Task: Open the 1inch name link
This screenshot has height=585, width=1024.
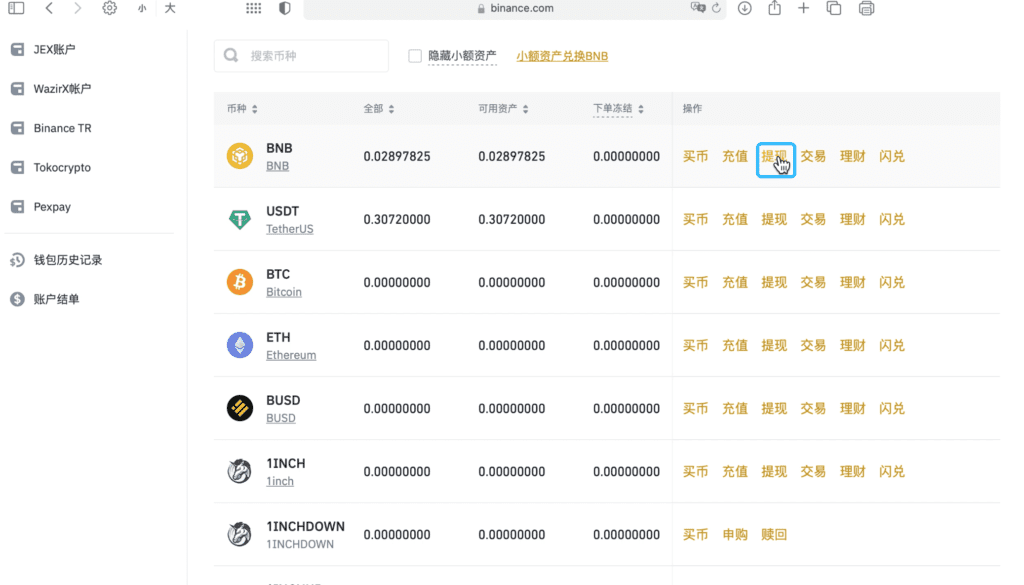Action: click(x=280, y=481)
